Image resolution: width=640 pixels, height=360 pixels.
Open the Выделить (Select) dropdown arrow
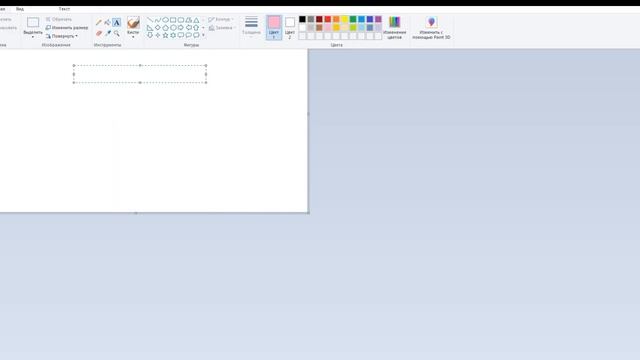tap(33, 37)
